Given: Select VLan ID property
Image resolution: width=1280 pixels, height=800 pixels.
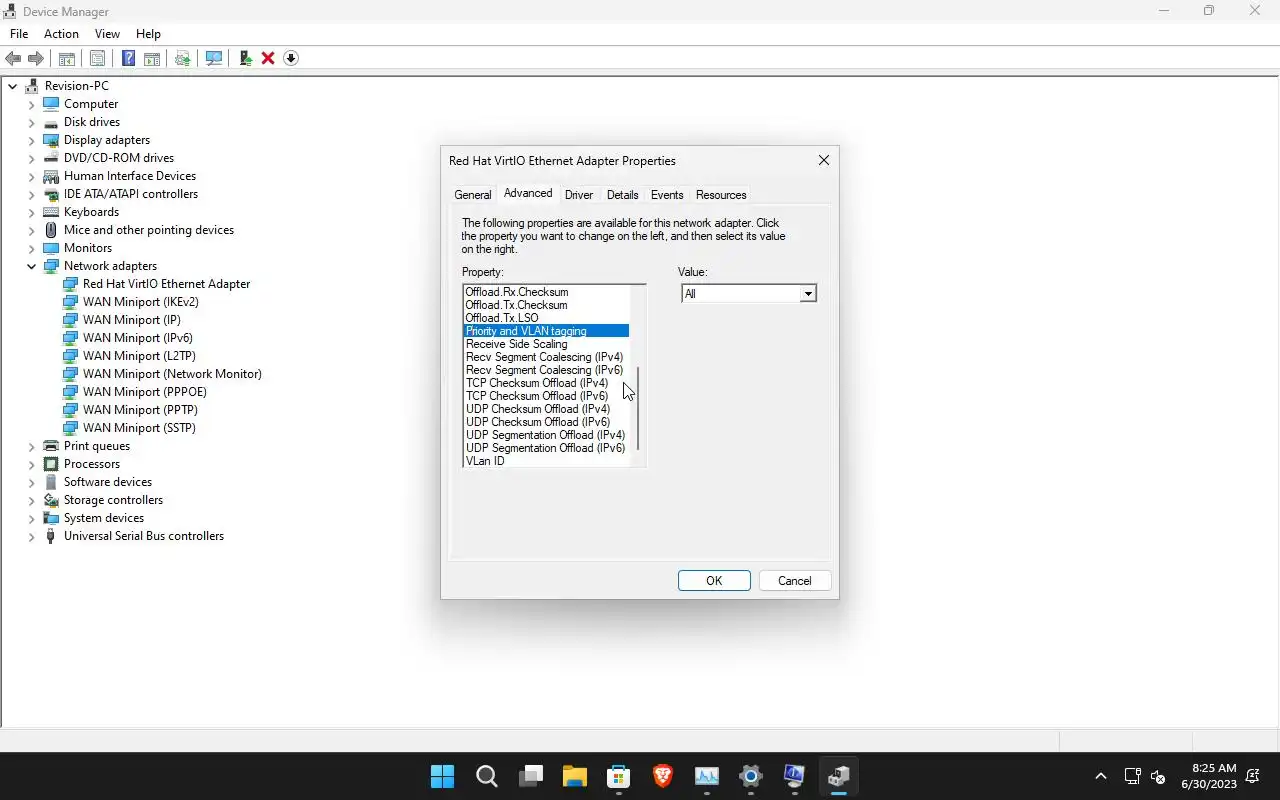Looking at the screenshot, I should click(546, 461).
